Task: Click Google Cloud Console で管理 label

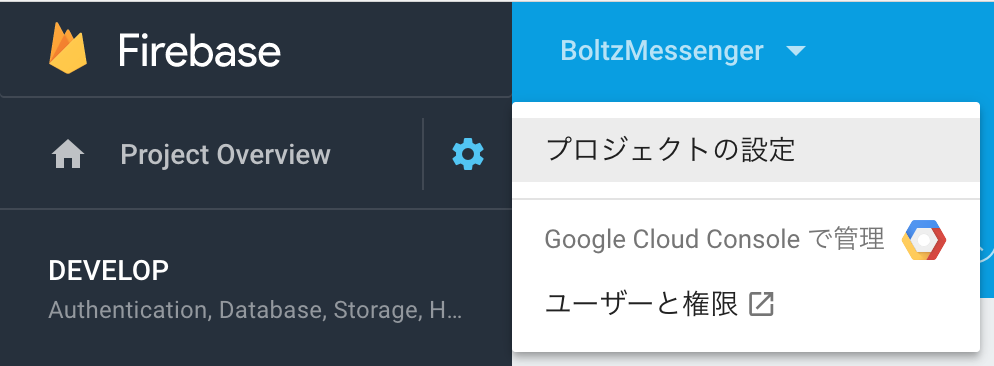Action: coord(714,240)
